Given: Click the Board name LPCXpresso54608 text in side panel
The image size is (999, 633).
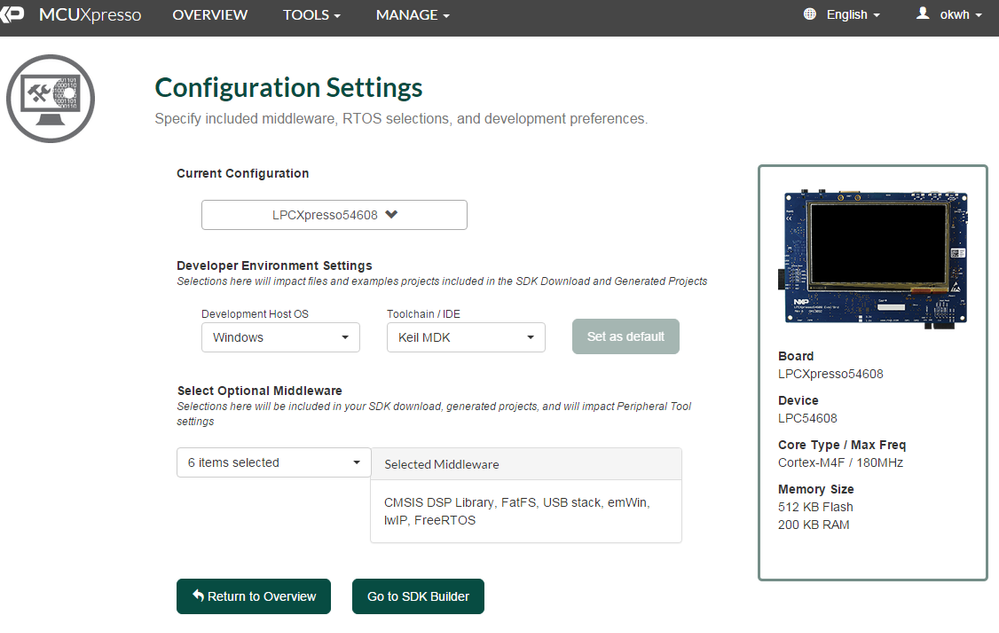Looking at the screenshot, I should pyautogui.click(x=830, y=374).
